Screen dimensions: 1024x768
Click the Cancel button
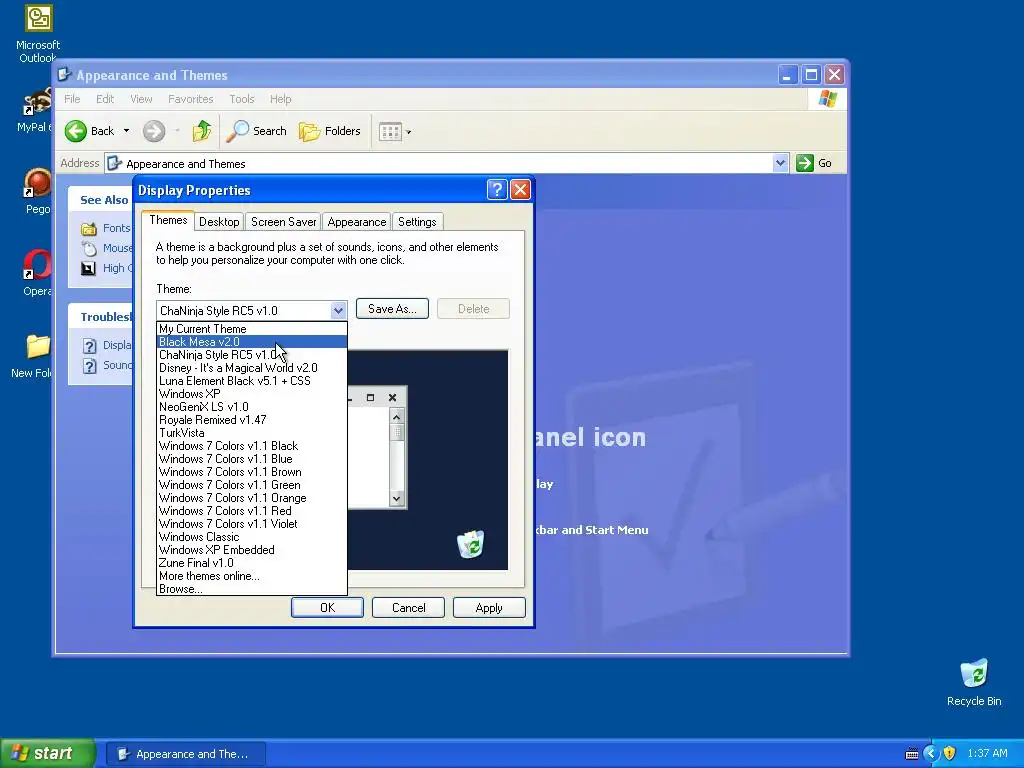(x=408, y=608)
